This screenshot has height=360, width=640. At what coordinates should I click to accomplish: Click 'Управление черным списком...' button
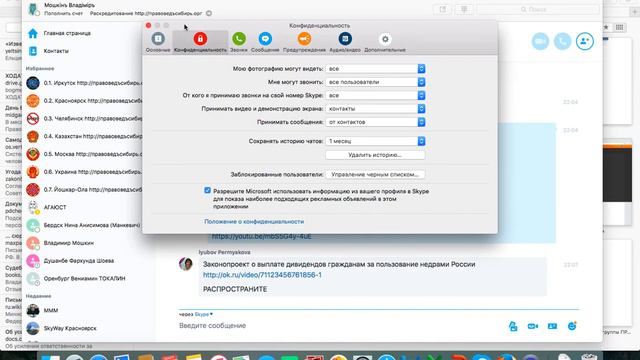point(375,174)
